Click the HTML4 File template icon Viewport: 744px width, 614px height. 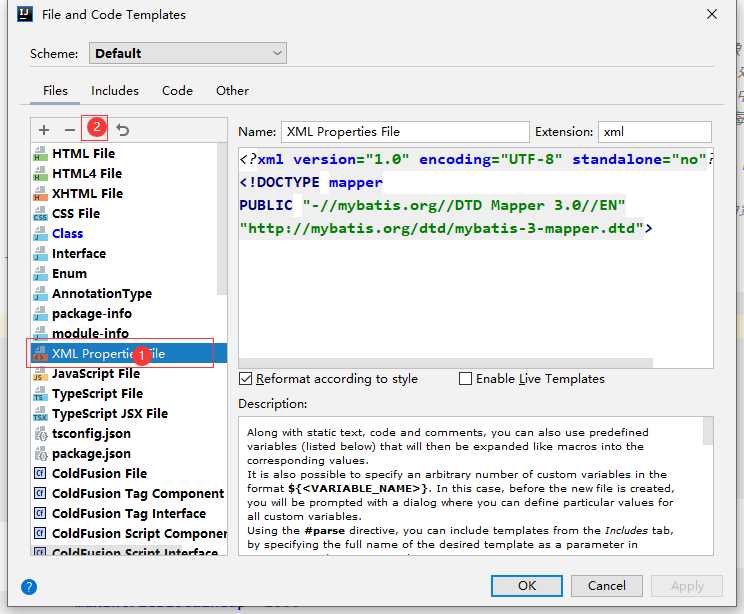click(x=40, y=174)
